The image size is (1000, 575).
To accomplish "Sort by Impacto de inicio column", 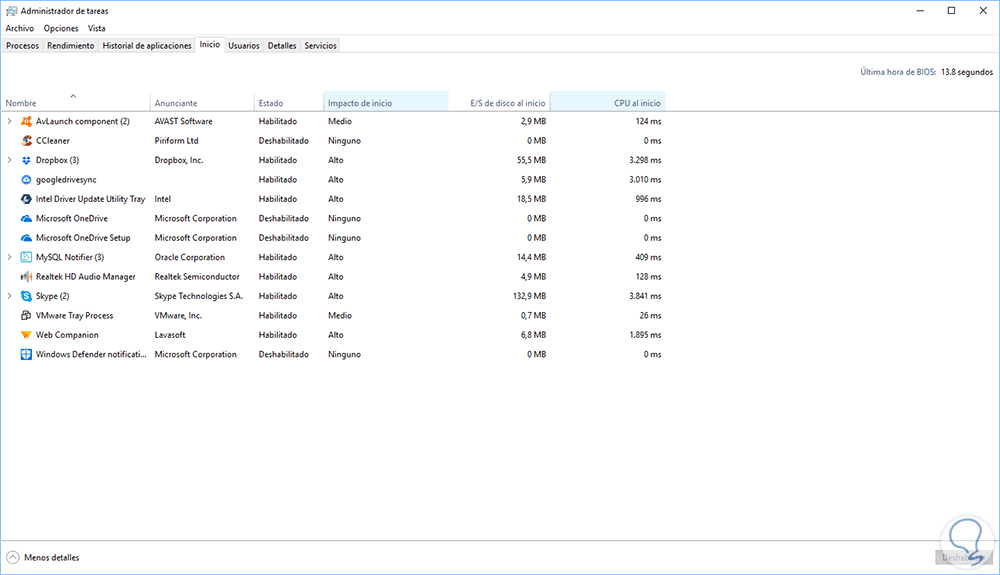I will point(386,102).
